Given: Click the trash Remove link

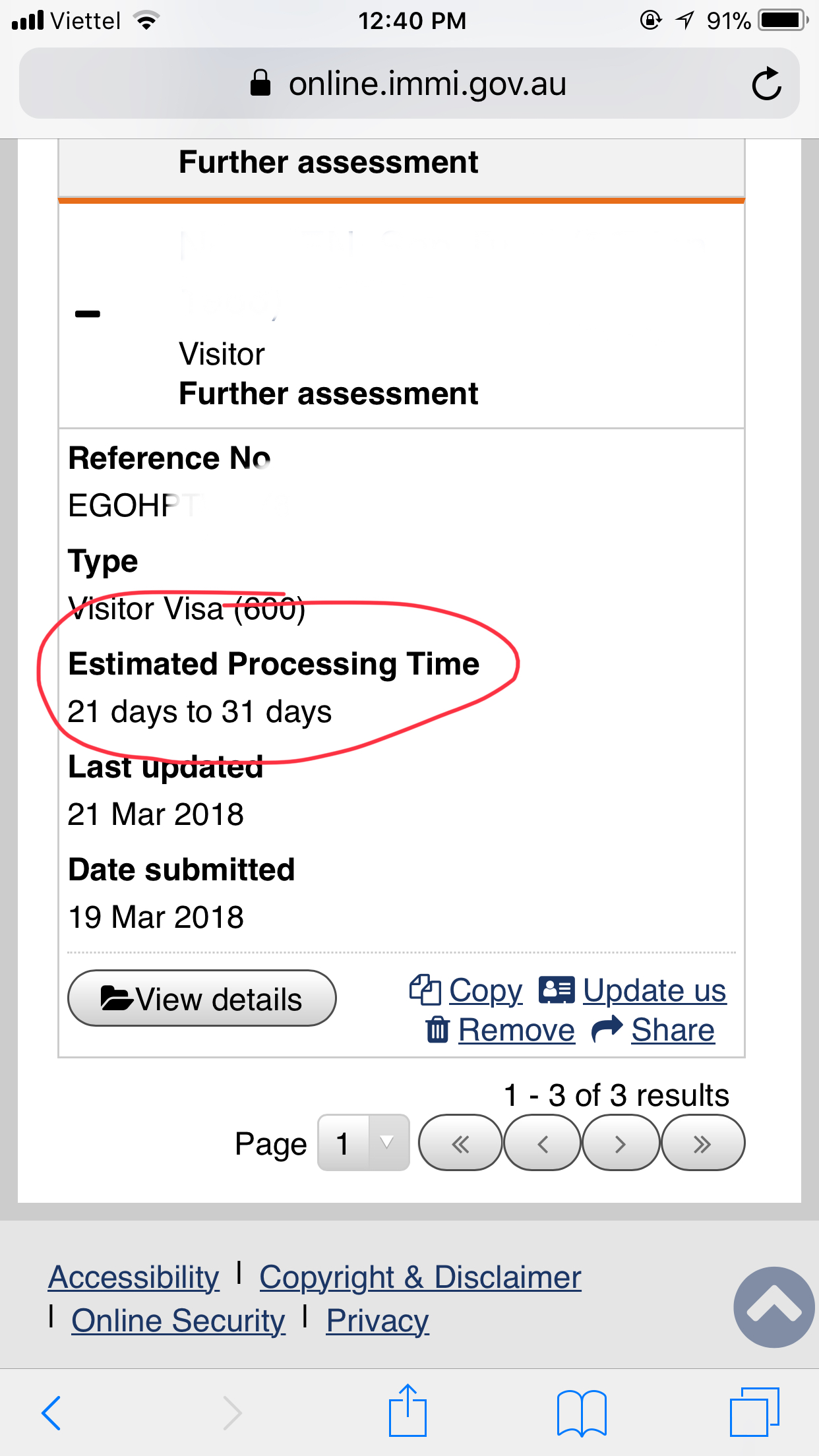Looking at the screenshot, I should pos(501,1030).
